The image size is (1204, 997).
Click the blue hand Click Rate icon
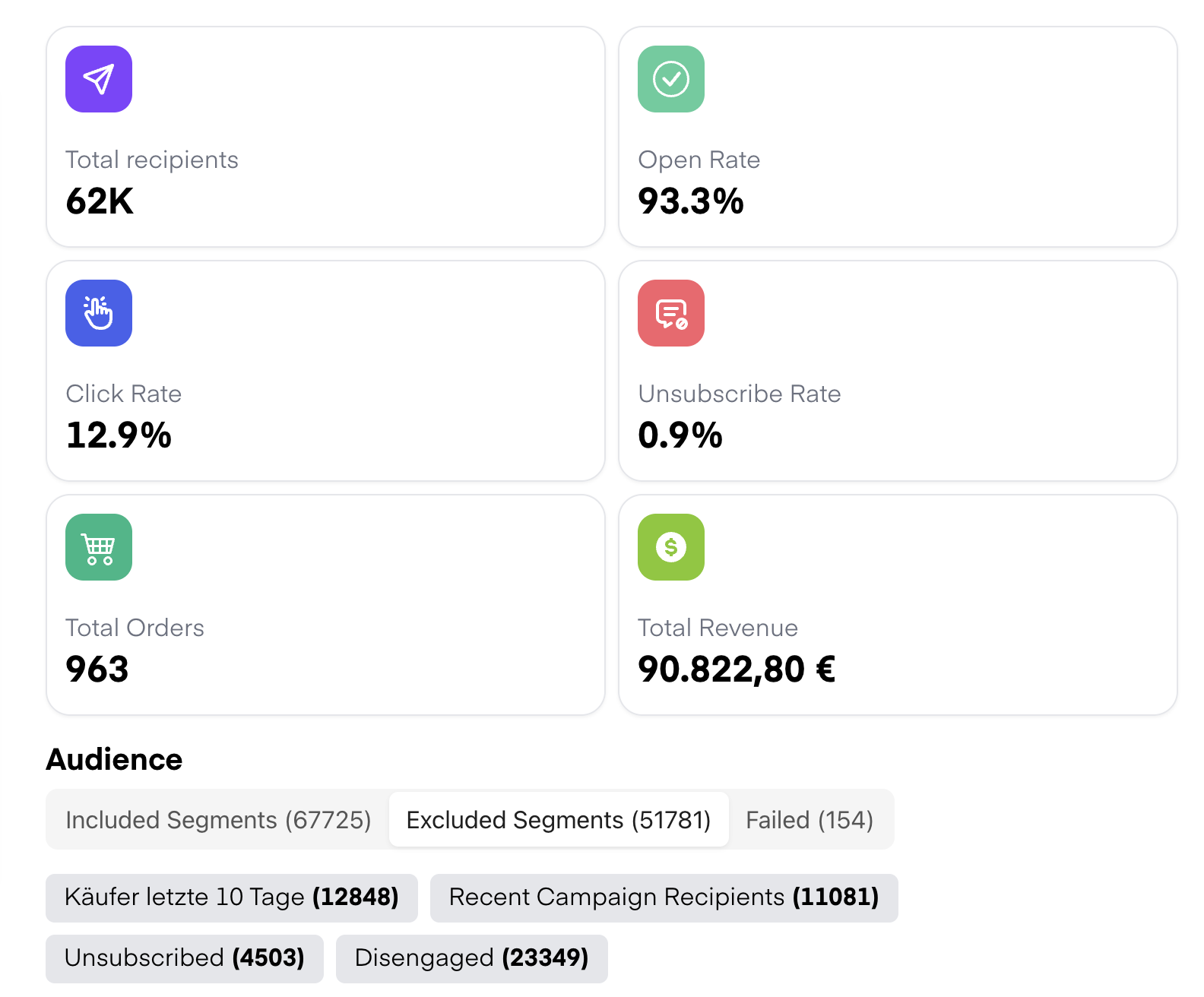(99, 313)
